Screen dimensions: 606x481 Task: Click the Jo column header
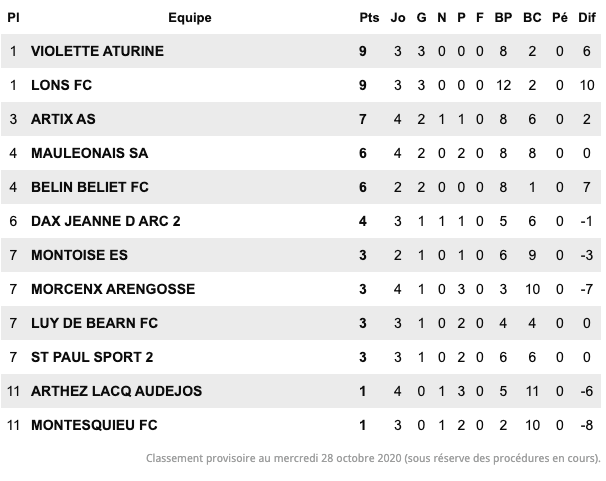coord(398,17)
